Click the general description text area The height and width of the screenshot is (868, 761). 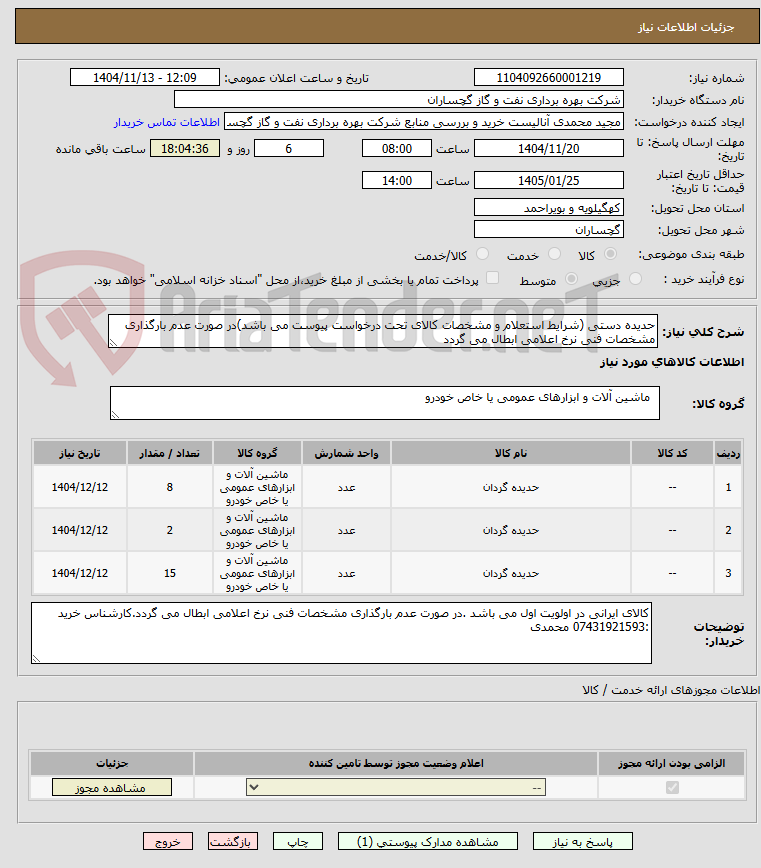[383, 332]
